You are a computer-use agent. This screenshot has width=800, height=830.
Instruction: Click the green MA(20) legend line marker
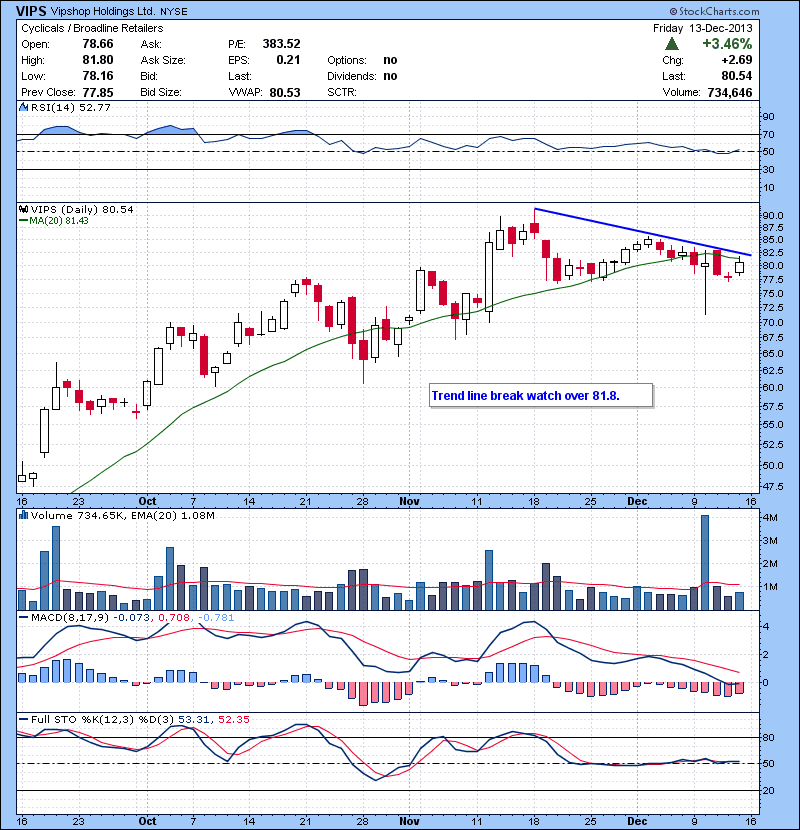click(23, 221)
